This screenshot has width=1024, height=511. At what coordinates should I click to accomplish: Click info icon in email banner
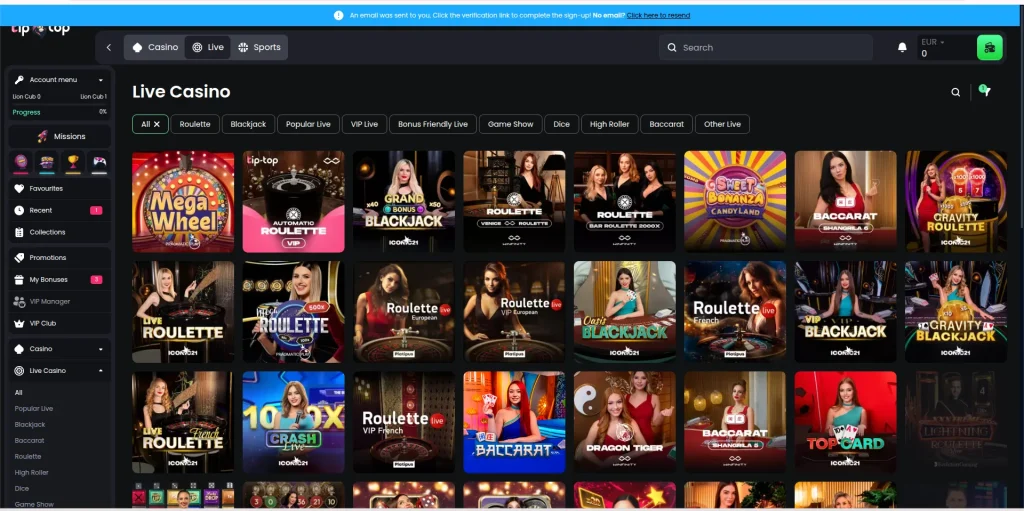tap(338, 15)
